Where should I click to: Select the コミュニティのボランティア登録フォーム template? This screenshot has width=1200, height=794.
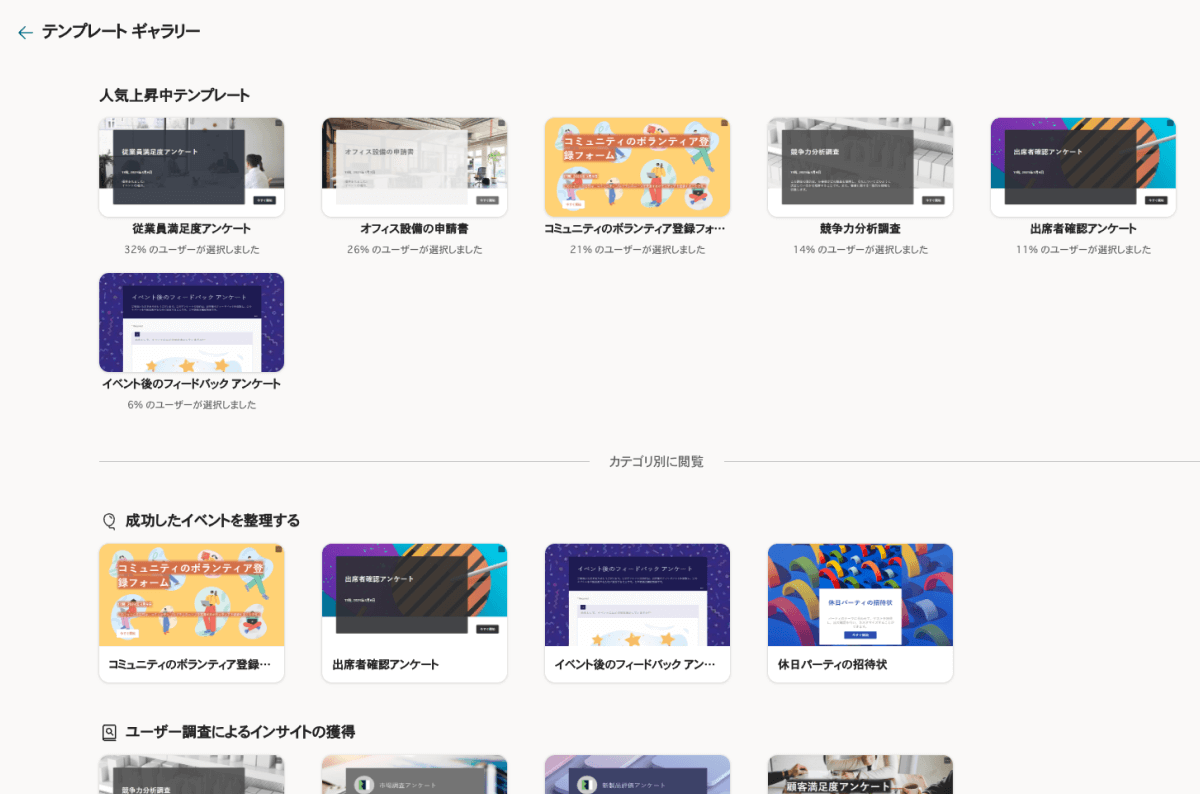[637, 167]
